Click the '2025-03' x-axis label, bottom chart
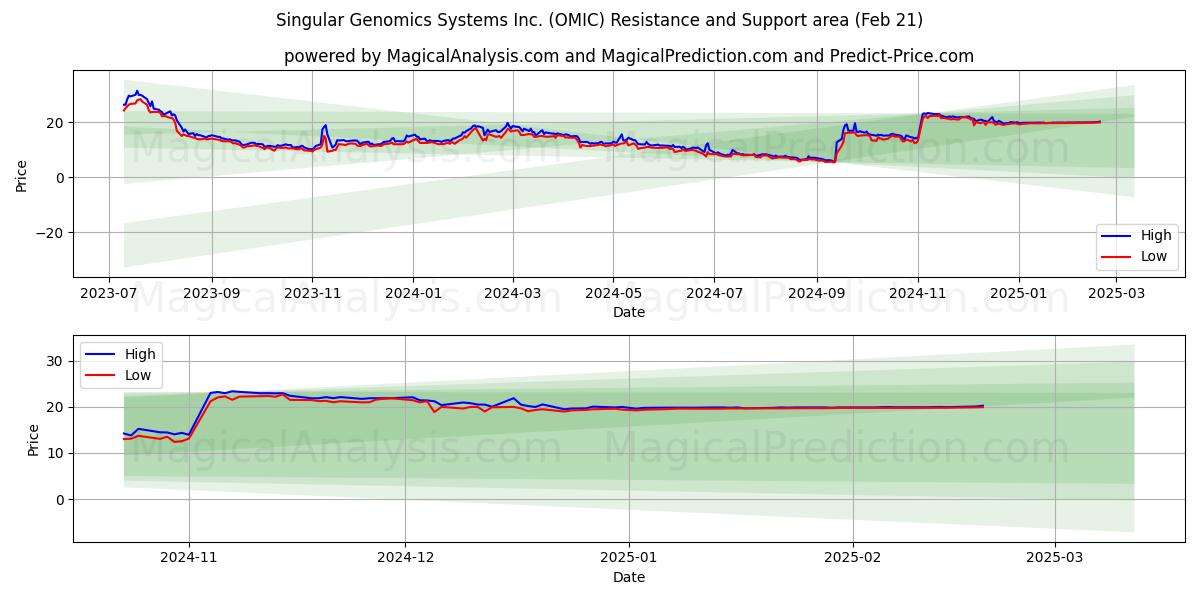 click(x=1055, y=558)
